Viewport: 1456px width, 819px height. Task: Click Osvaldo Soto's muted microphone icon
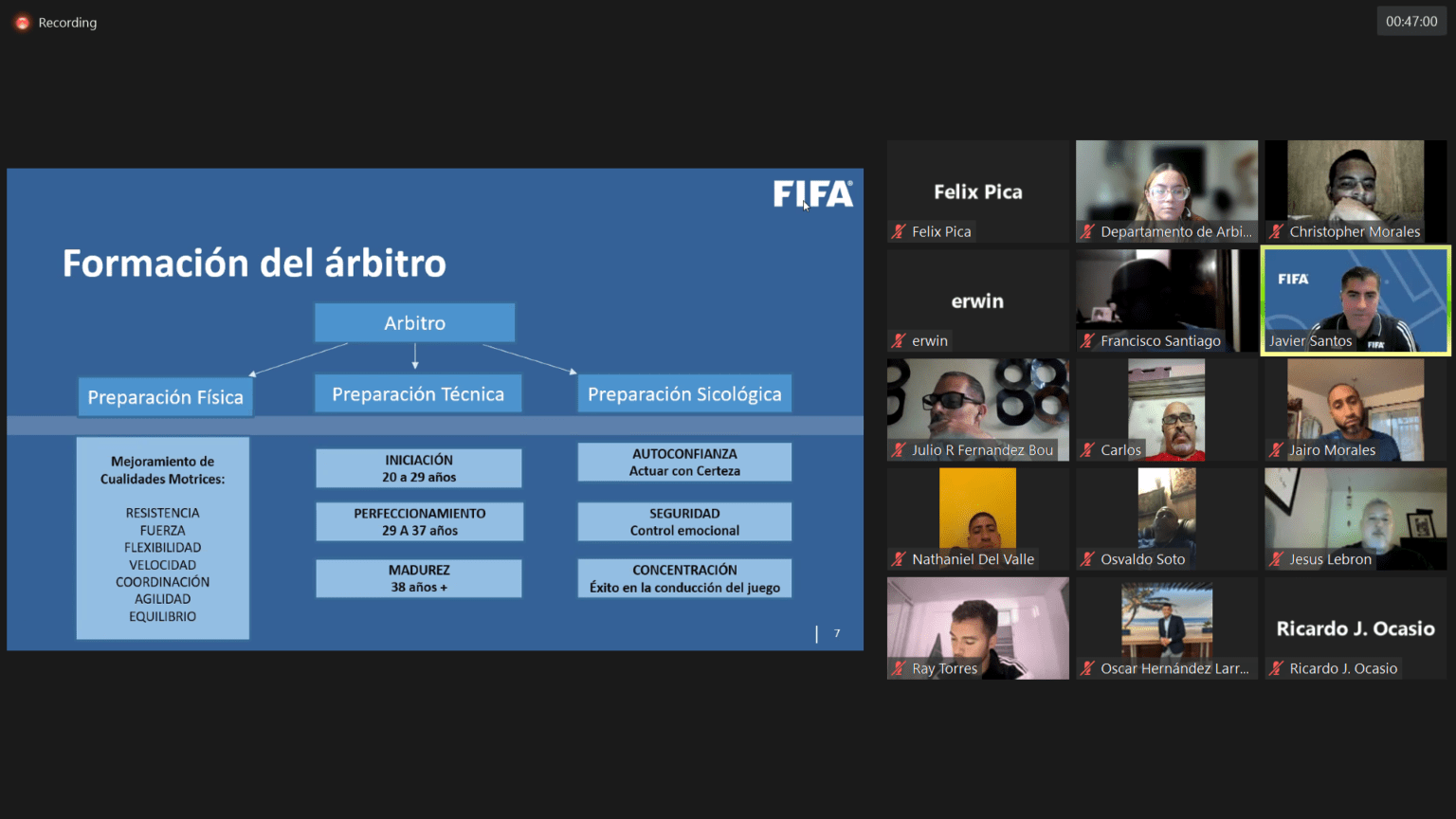[1087, 559]
